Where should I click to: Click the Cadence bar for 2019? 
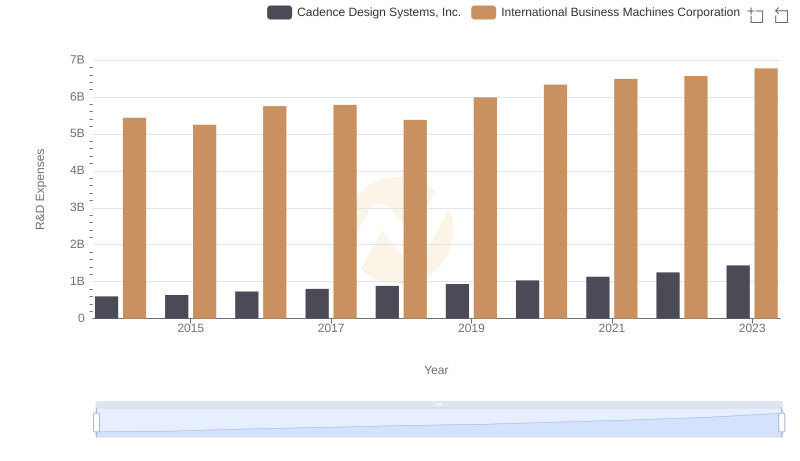(457, 301)
